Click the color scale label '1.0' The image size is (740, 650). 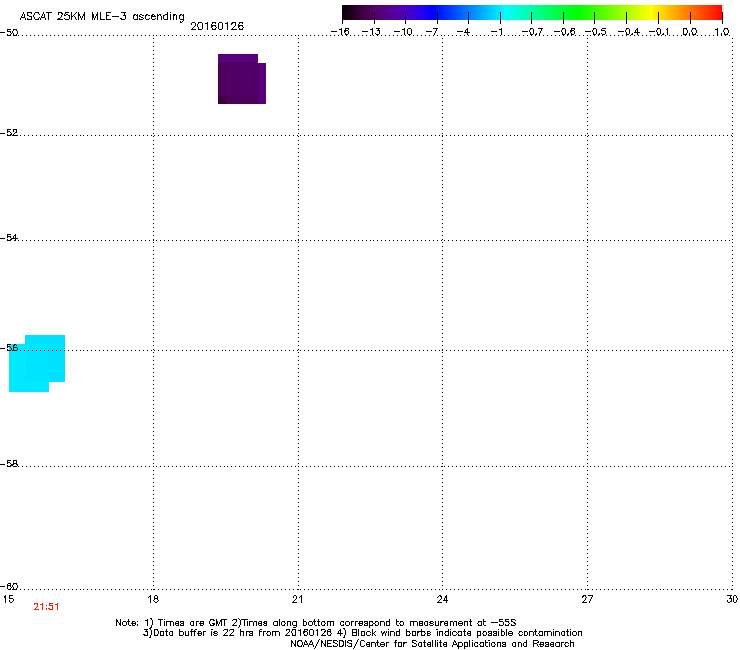[x=722, y=32]
